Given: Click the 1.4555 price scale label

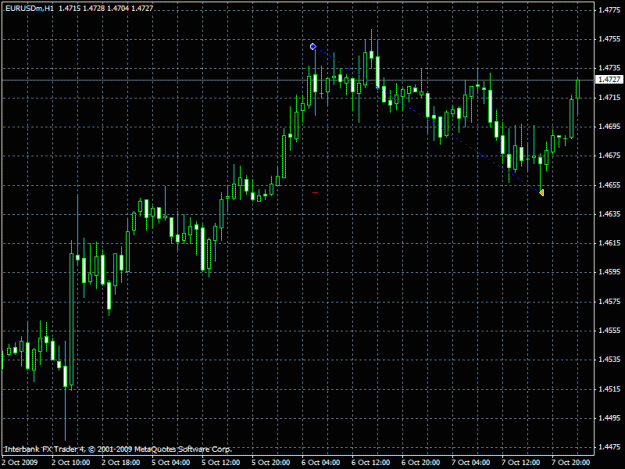Looking at the screenshot, I should (x=609, y=331).
